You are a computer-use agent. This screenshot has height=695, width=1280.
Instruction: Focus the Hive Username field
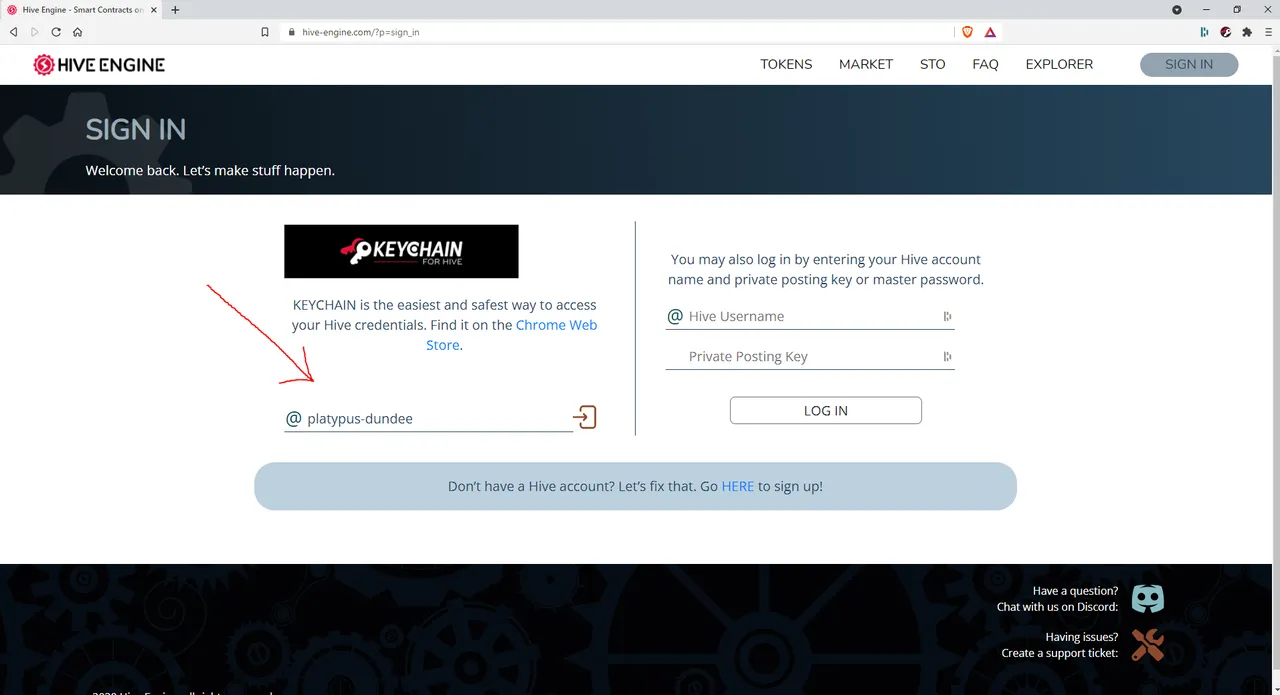(x=812, y=316)
